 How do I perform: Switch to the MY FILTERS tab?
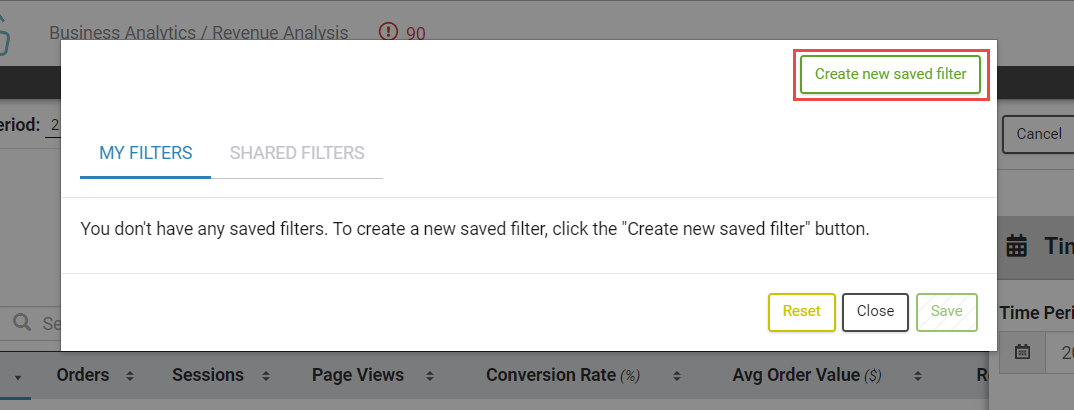(x=146, y=153)
